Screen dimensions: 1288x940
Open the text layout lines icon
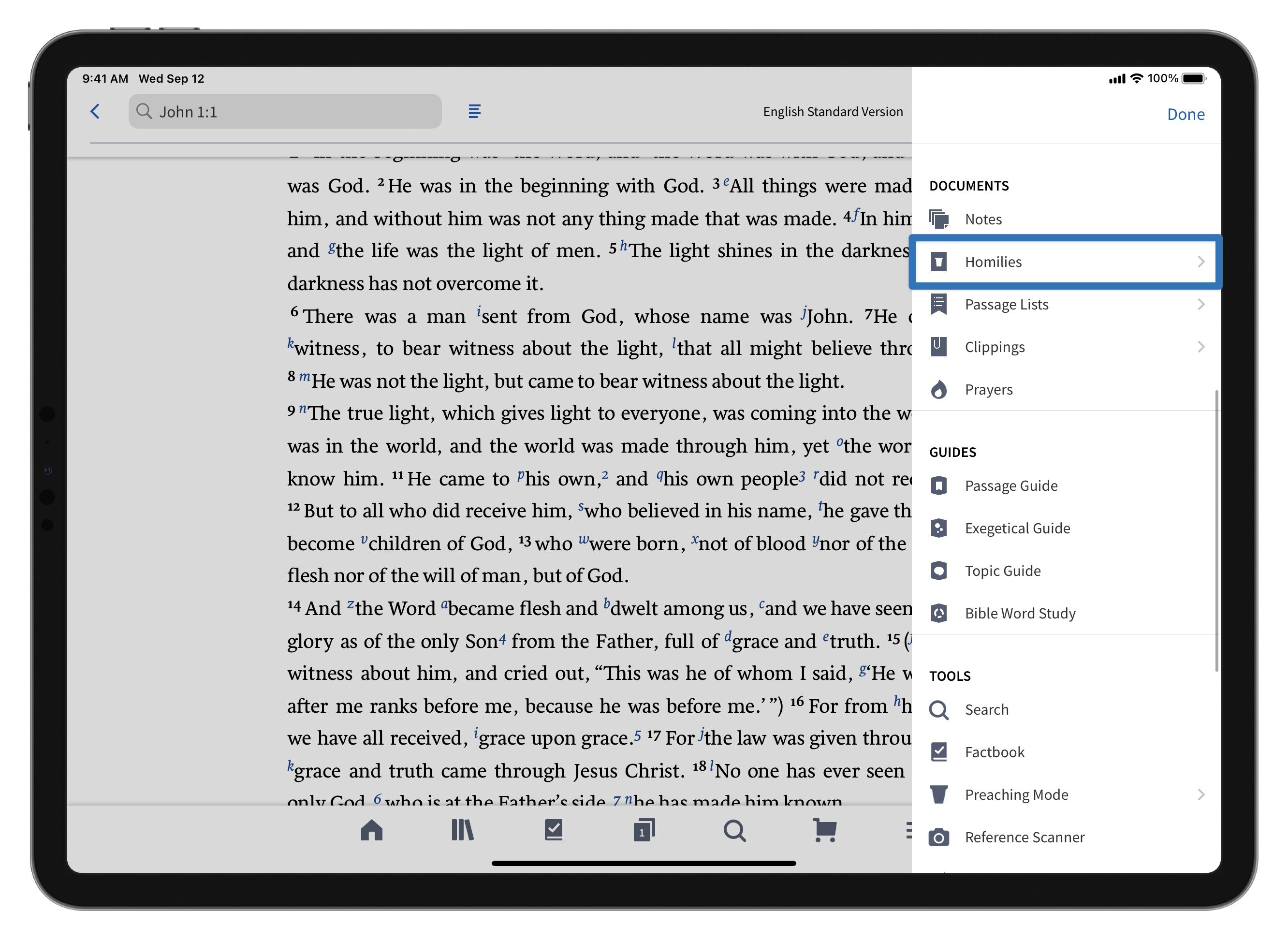474,112
